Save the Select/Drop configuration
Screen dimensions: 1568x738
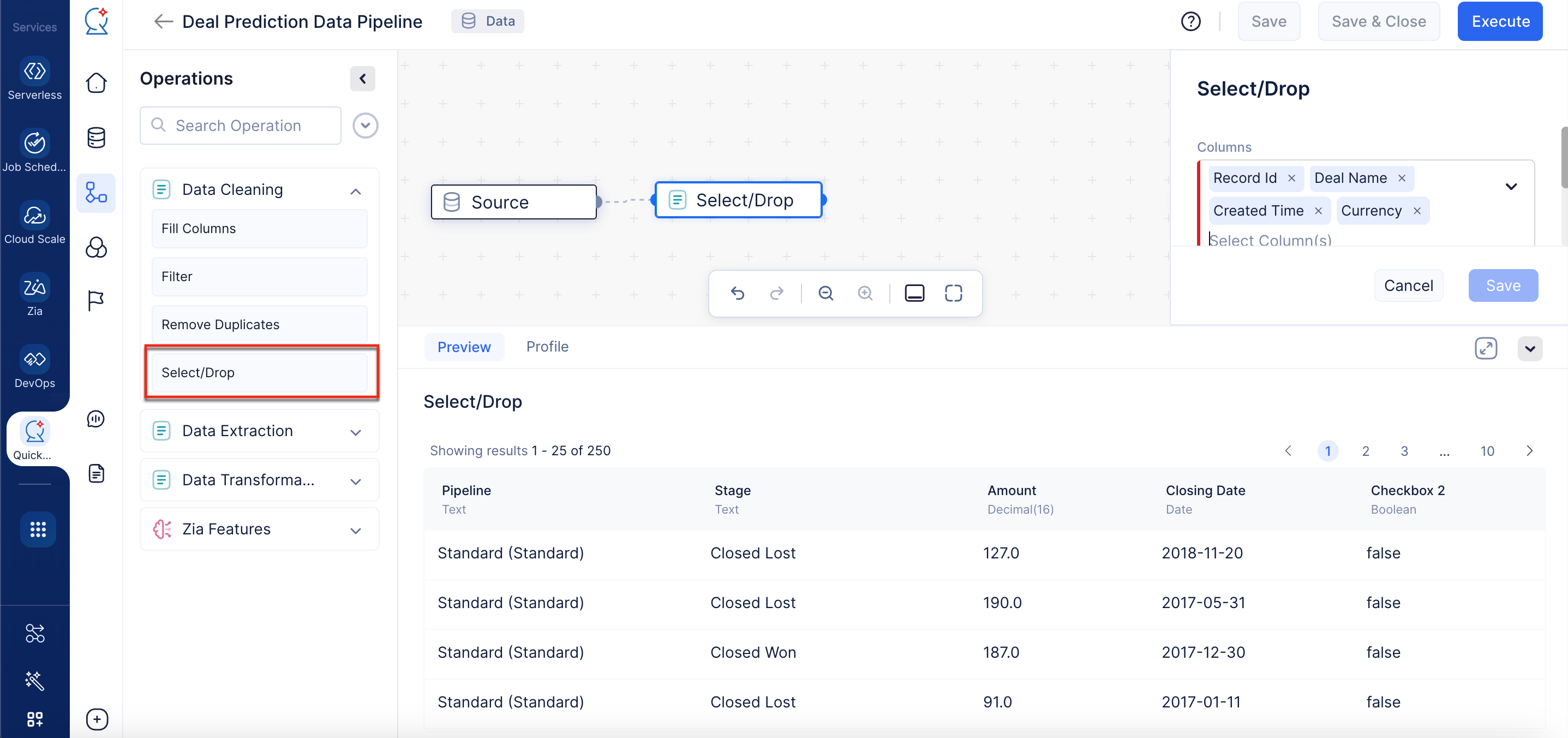tap(1503, 285)
